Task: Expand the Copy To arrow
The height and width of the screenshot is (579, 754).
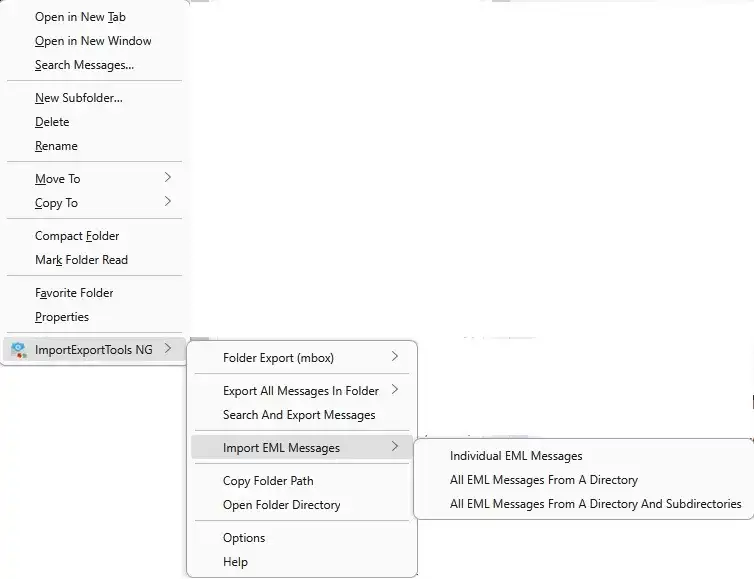Action: point(168,201)
